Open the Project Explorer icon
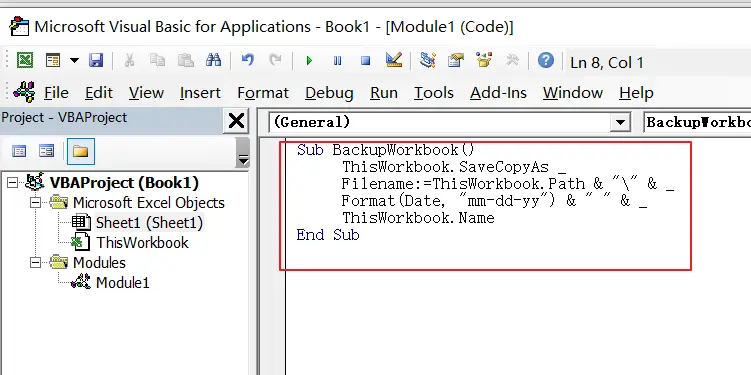 (x=427, y=60)
